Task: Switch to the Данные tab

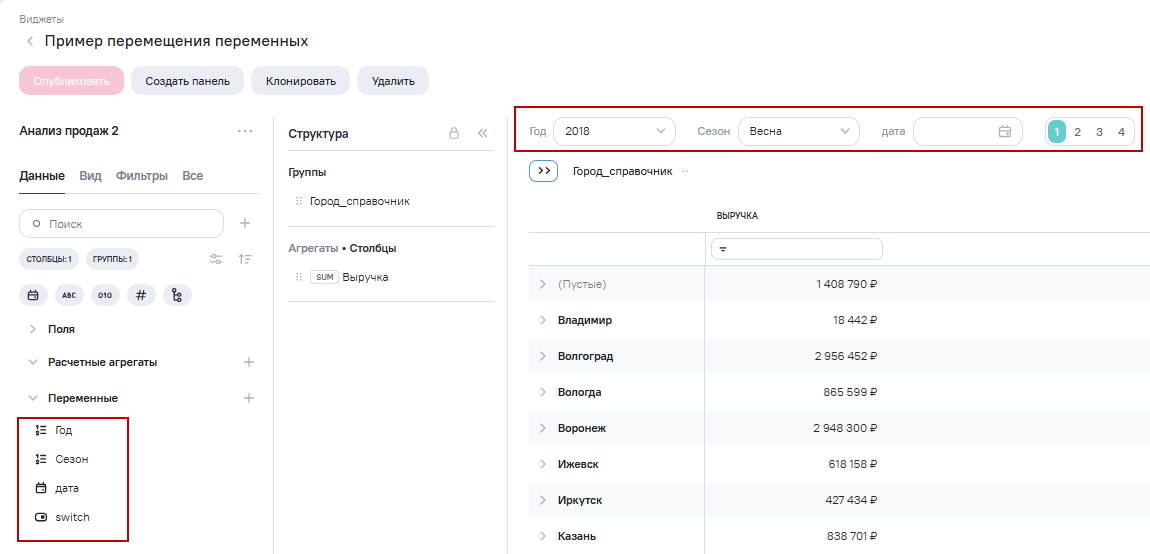Action: (x=42, y=176)
